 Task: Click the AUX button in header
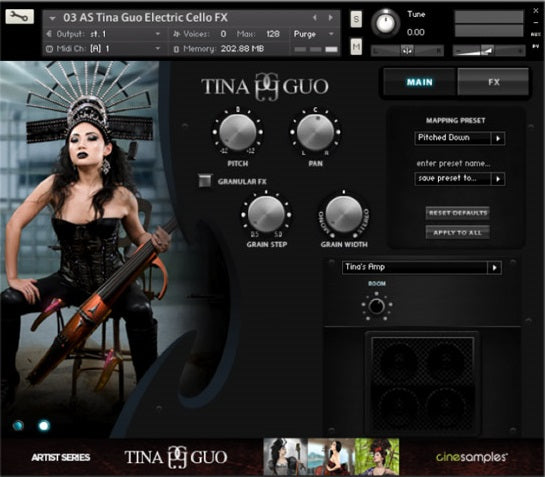(536, 34)
